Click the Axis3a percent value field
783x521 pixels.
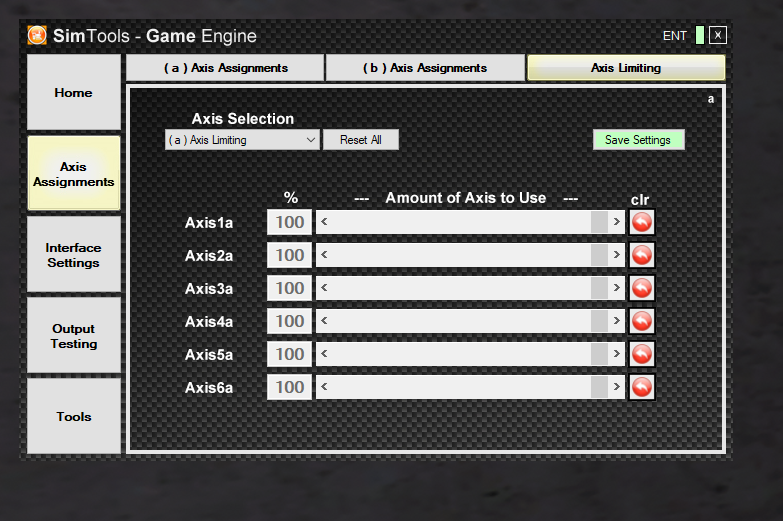(x=290, y=288)
